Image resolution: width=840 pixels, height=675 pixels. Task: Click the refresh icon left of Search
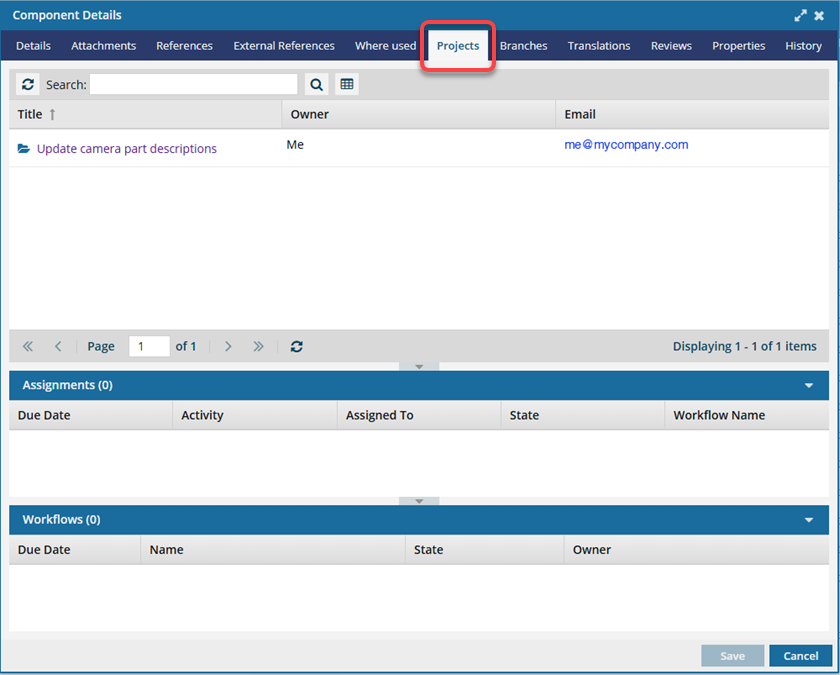click(x=28, y=85)
